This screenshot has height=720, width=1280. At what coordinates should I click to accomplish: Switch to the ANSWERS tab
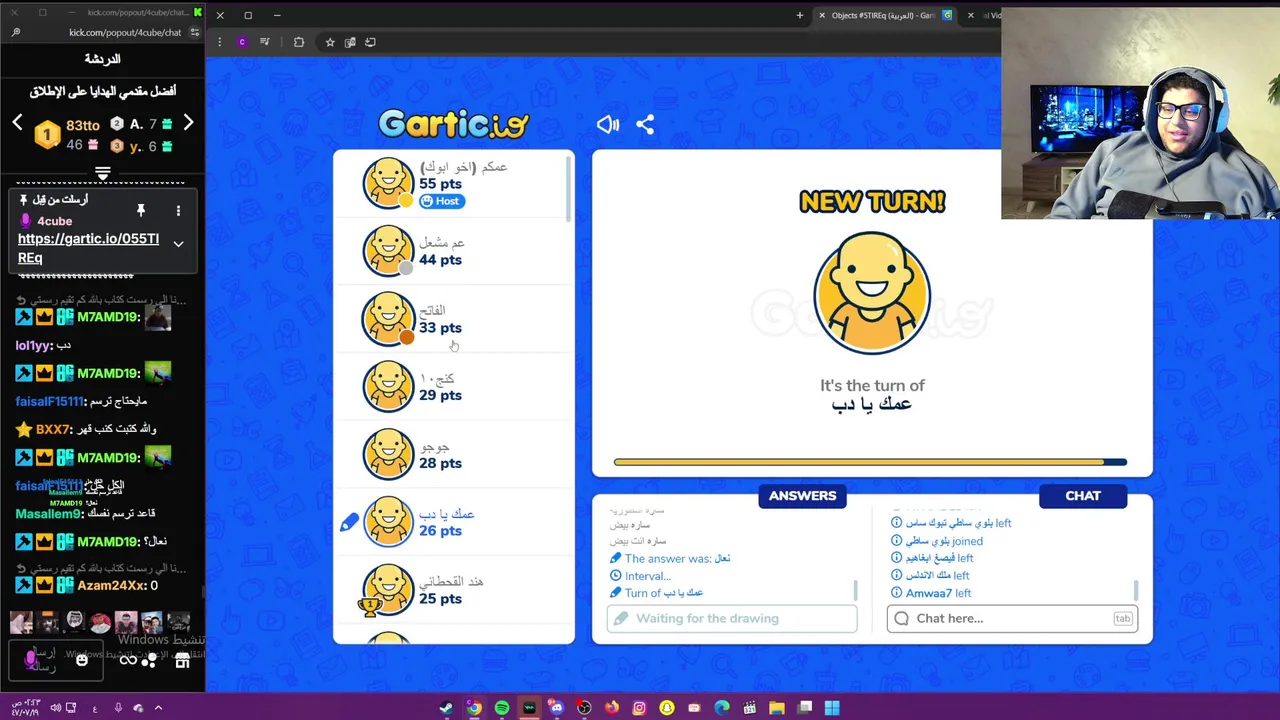click(x=802, y=496)
